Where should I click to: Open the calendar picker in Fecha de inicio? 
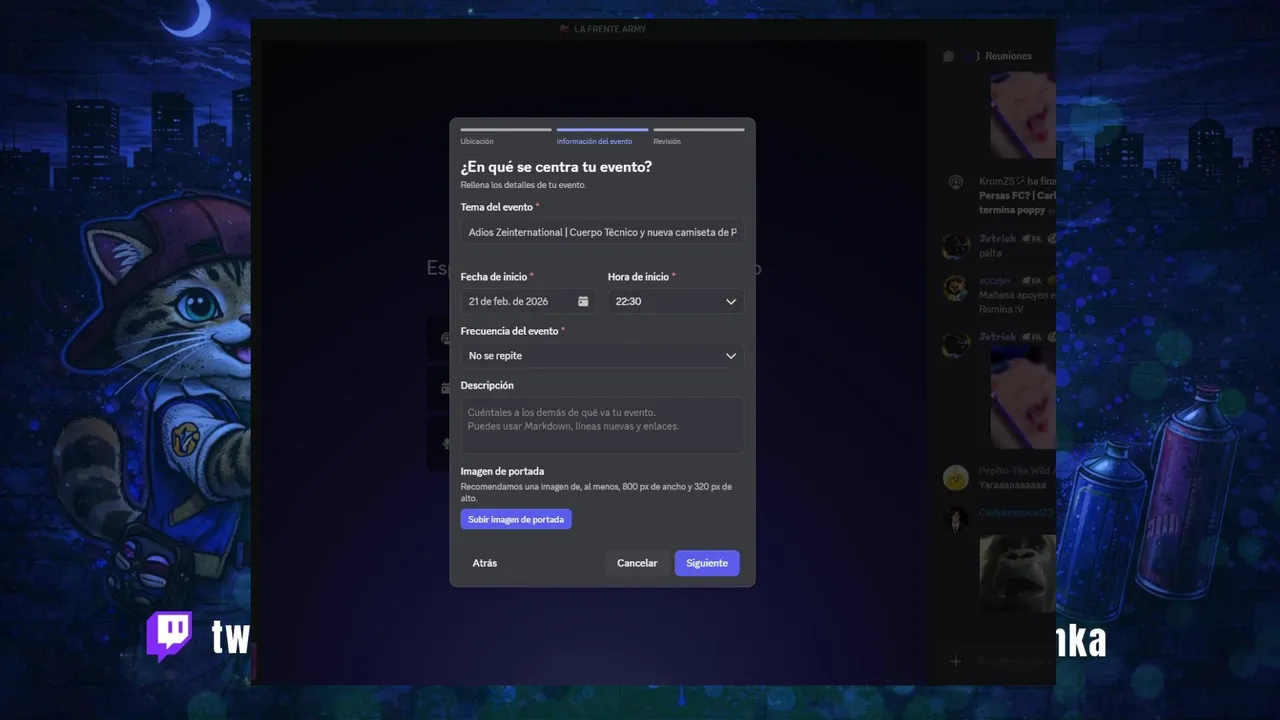583,301
